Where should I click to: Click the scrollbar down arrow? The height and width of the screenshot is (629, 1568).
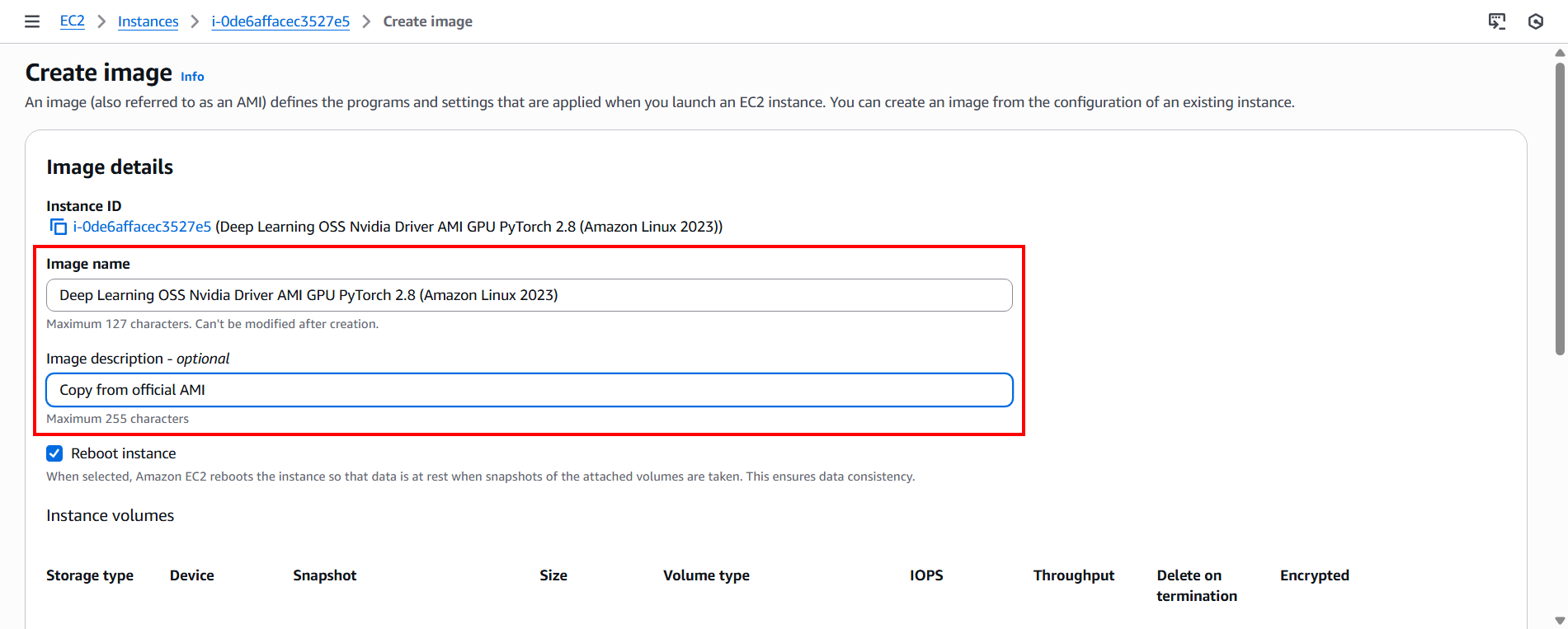1560,620
